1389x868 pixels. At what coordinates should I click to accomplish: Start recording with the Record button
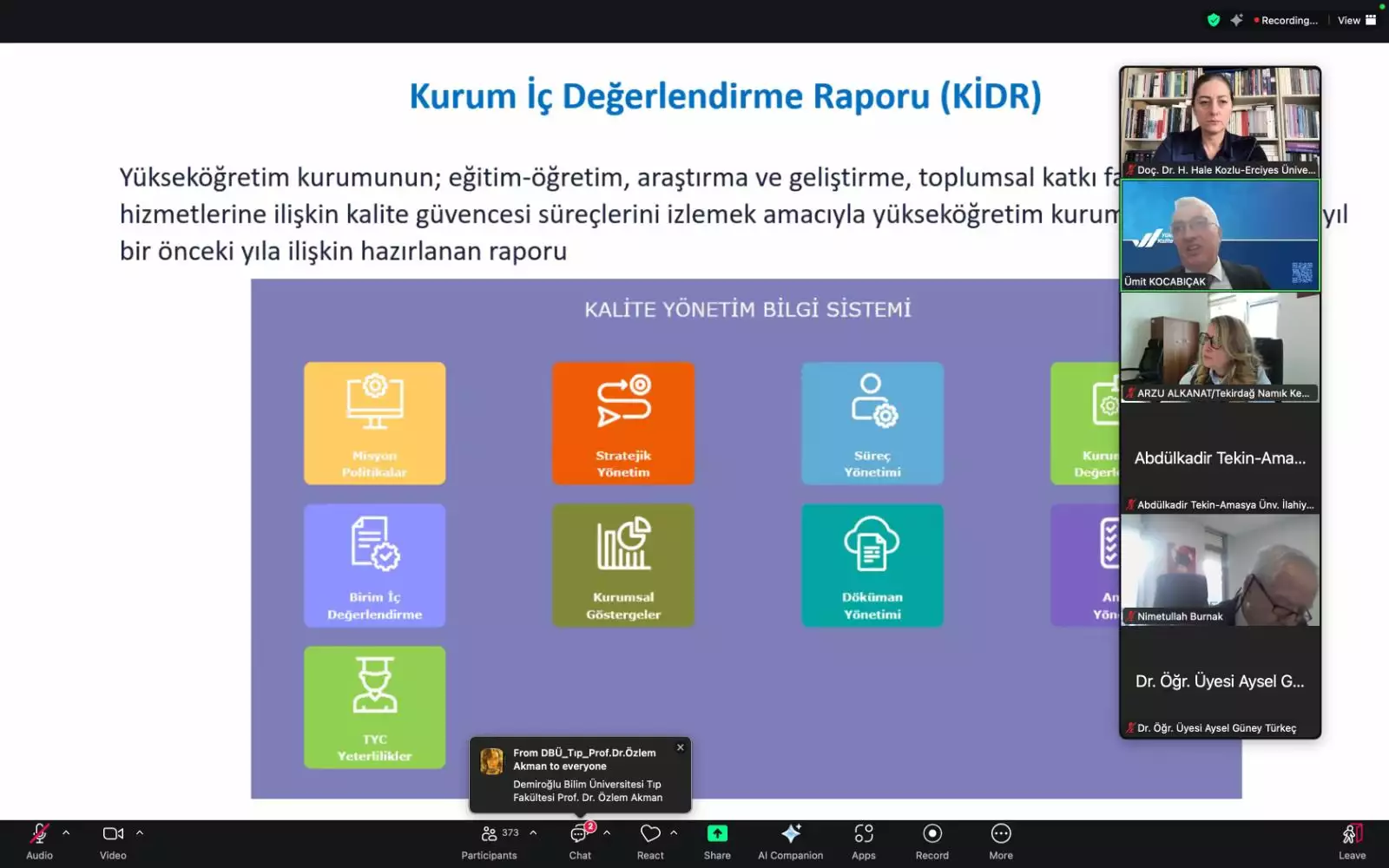point(931,834)
